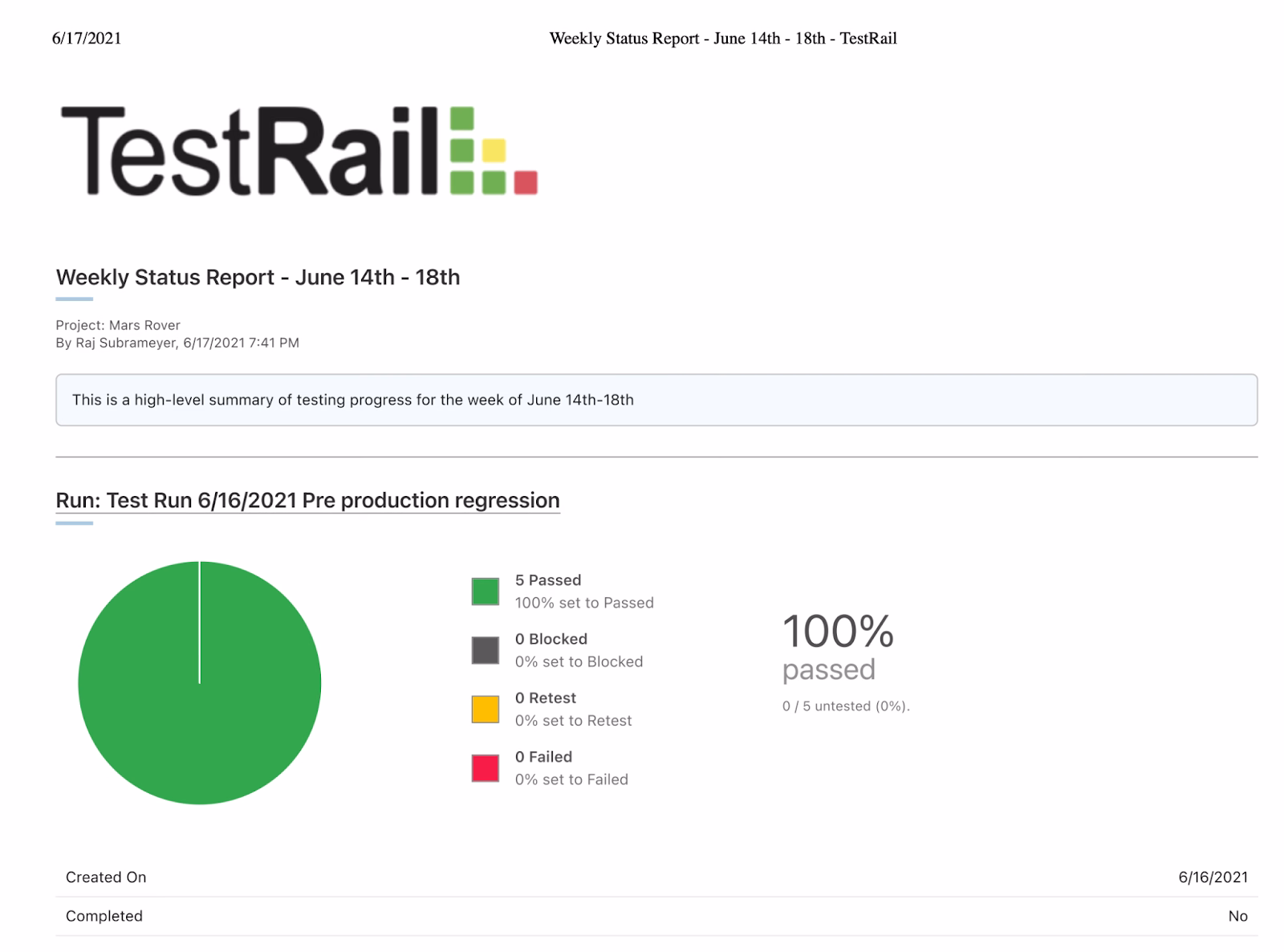
Task: Select the gray Blocked legend swatch
Action: [x=485, y=650]
